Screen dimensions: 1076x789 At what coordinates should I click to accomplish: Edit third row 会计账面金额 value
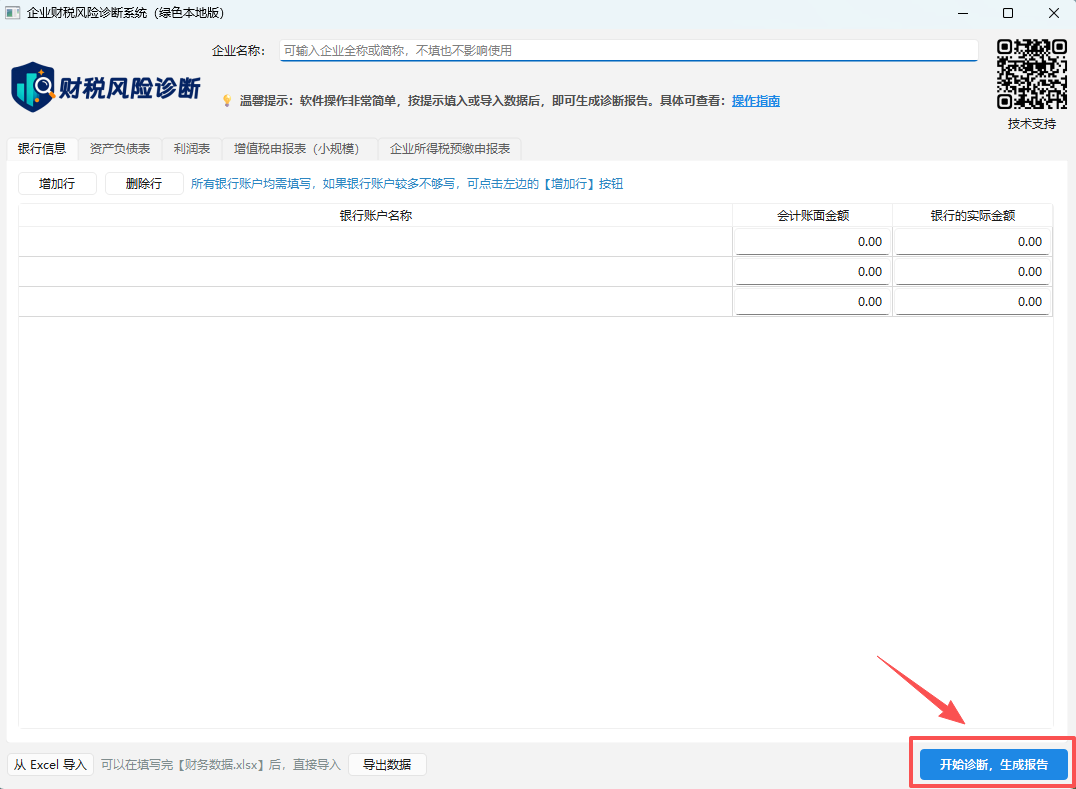coord(812,302)
